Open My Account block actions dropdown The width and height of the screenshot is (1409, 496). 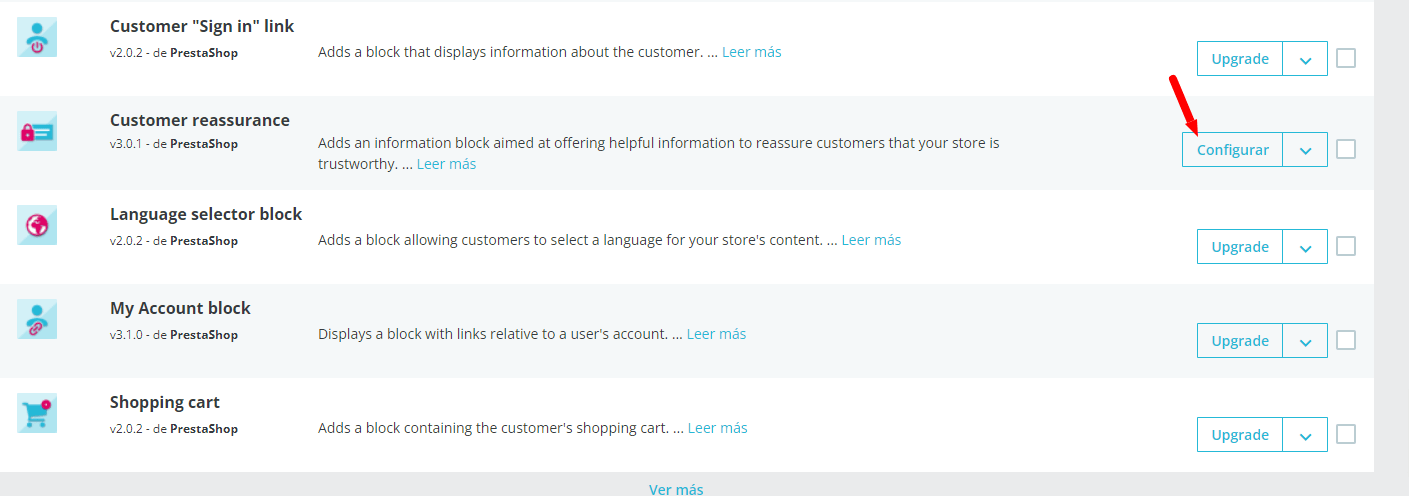pos(1305,341)
